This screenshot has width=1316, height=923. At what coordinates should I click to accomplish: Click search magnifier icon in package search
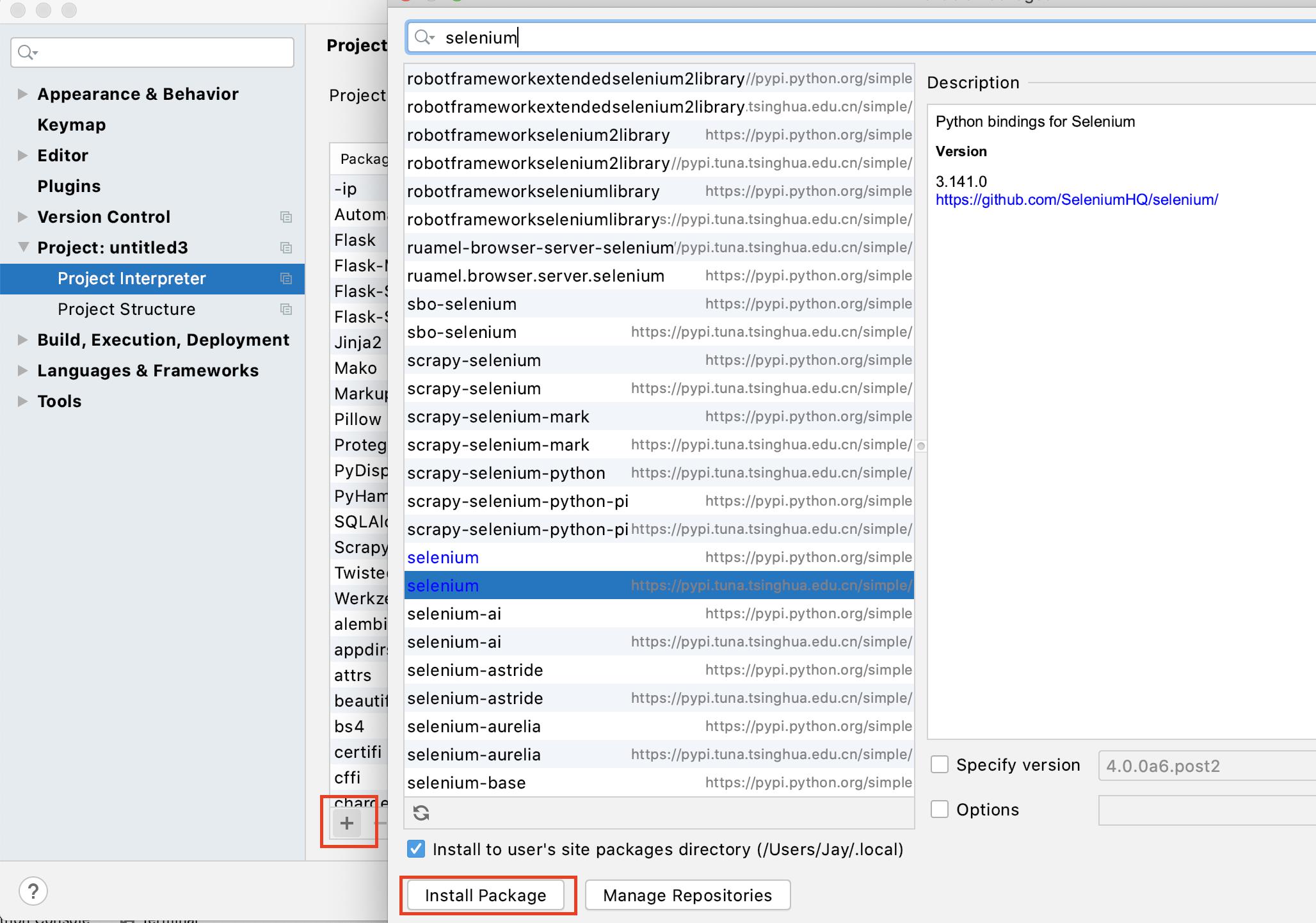pyautogui.click(x=424, y=37)
